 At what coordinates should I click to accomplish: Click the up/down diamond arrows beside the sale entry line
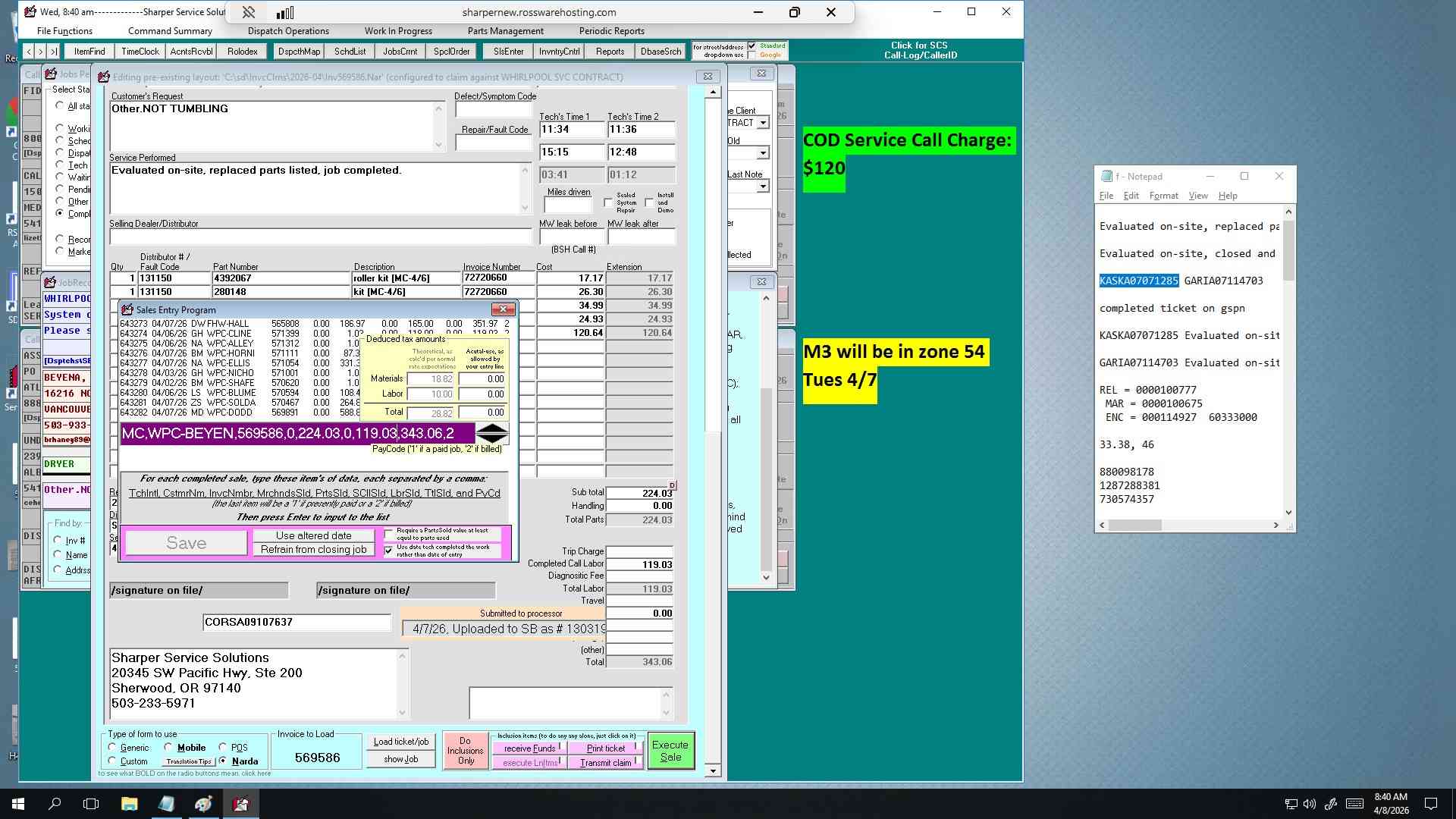point(492,434)
